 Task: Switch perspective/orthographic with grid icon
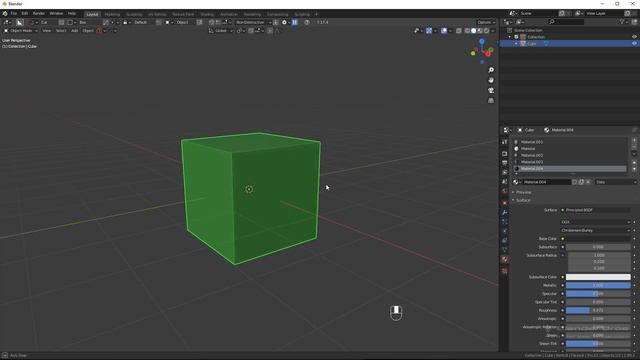coord(491,100)
